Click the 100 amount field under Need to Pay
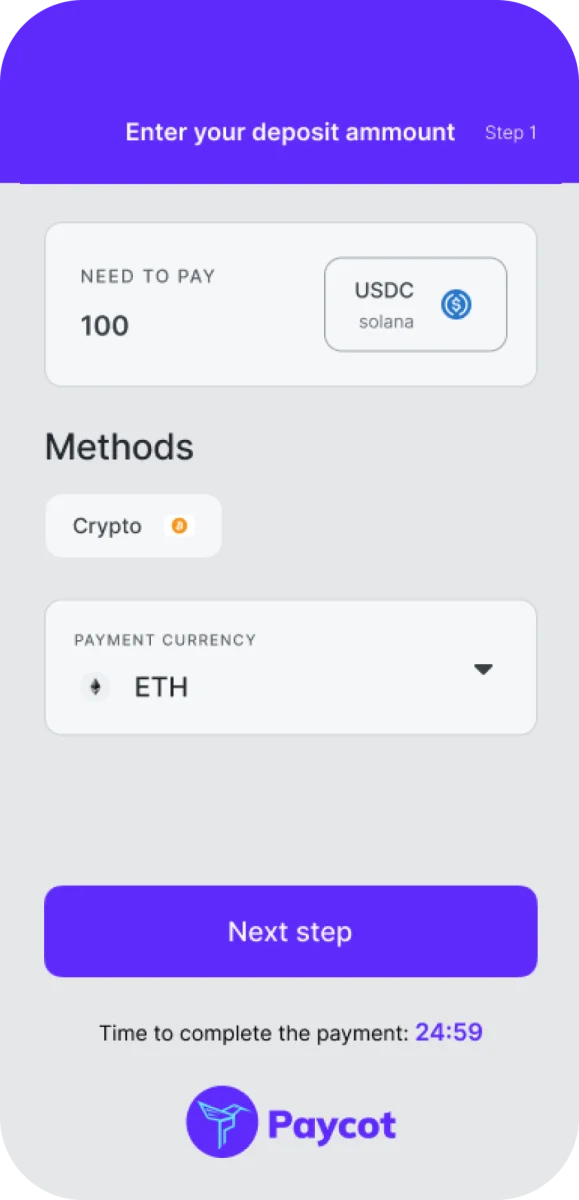 tap(104, 325)
